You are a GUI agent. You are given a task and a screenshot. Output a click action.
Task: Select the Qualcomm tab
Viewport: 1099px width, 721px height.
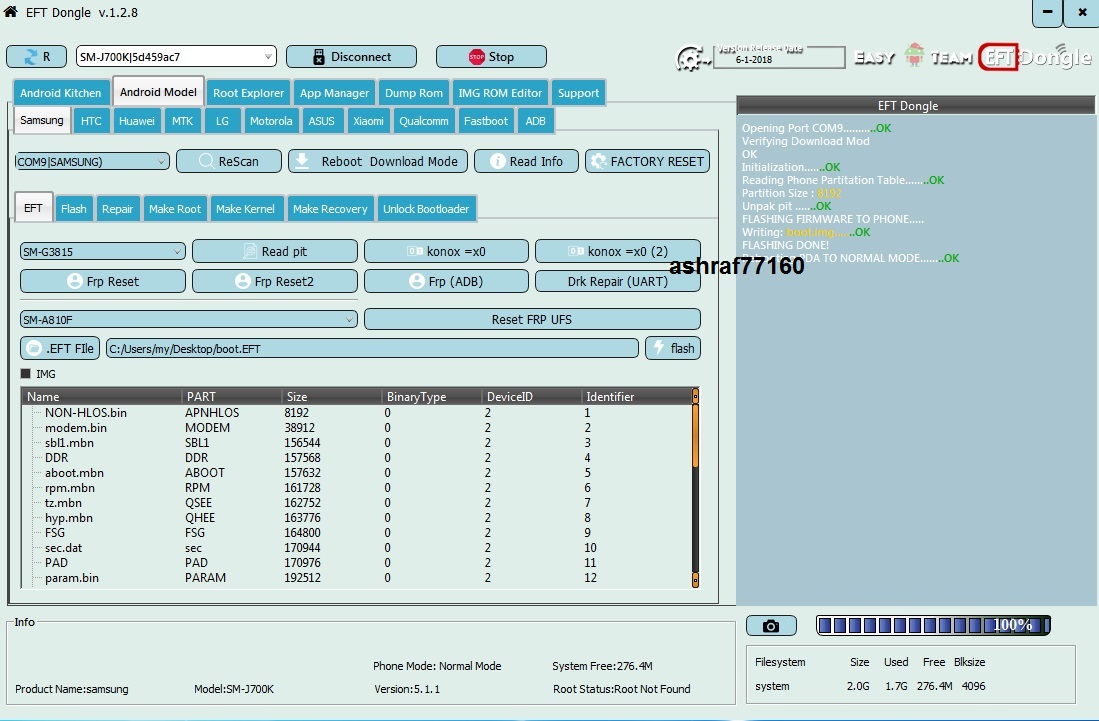tap(423, 121)
